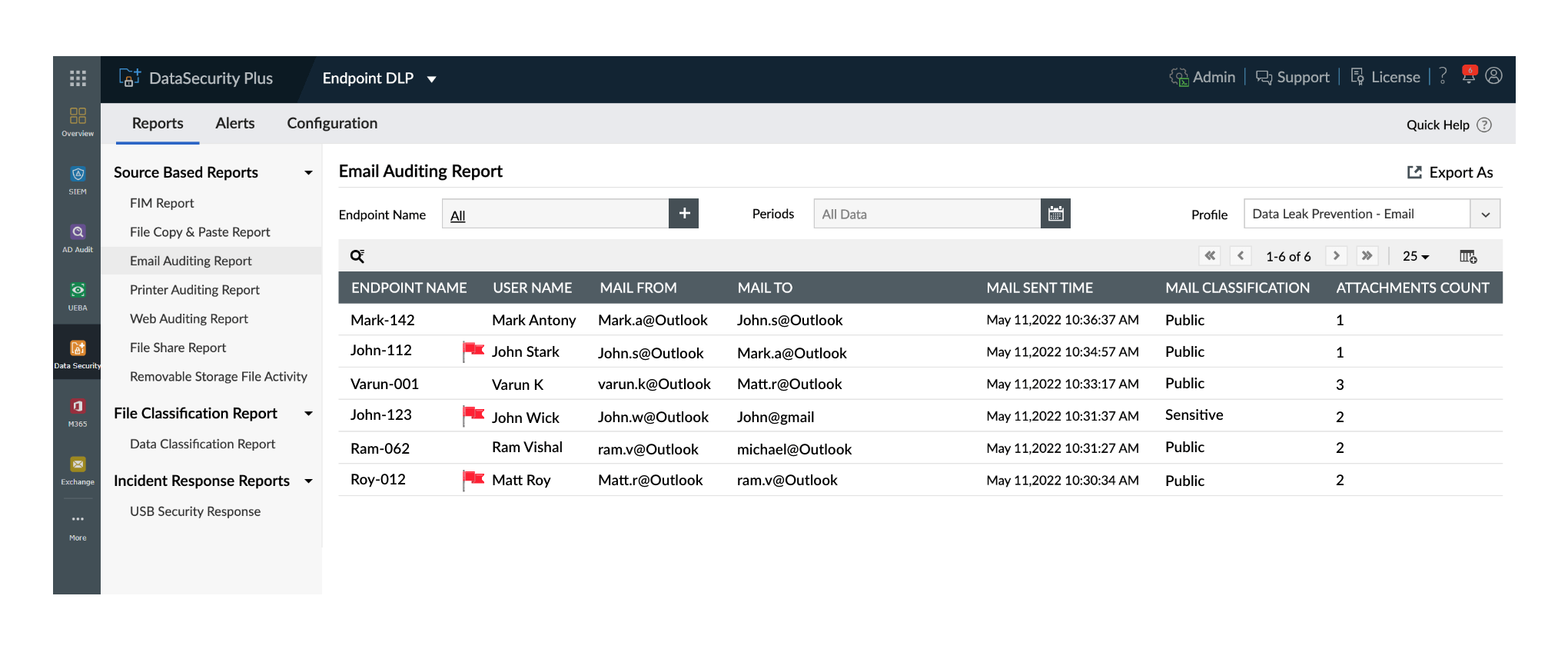Open the Web Auditing Report
Viewport: 1568px width, 649px height.
click(x=189, y=318)
